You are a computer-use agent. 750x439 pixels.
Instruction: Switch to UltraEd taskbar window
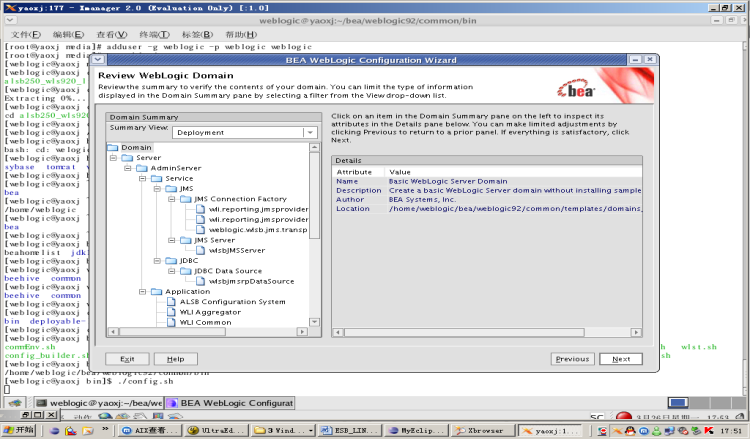pyautogui.click(x=215, y=430)
